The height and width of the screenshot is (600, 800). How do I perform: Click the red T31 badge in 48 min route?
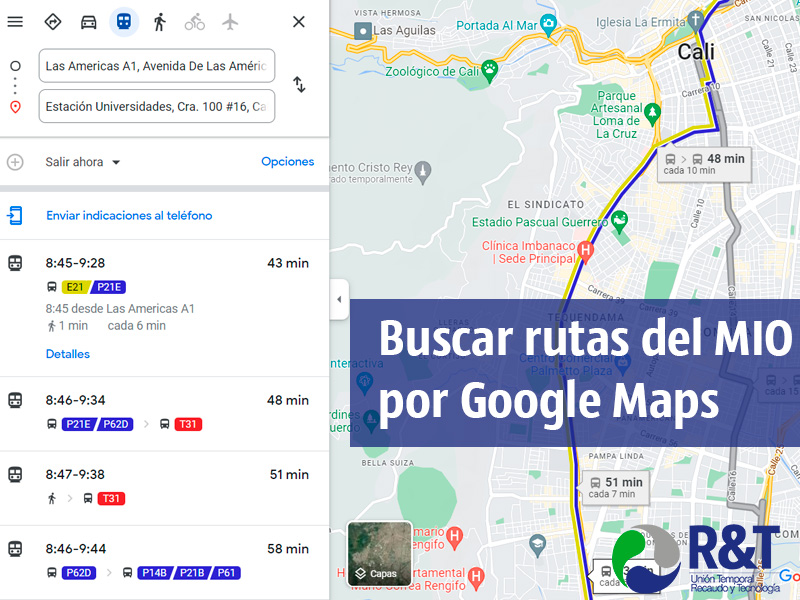(x=188, y=424)
